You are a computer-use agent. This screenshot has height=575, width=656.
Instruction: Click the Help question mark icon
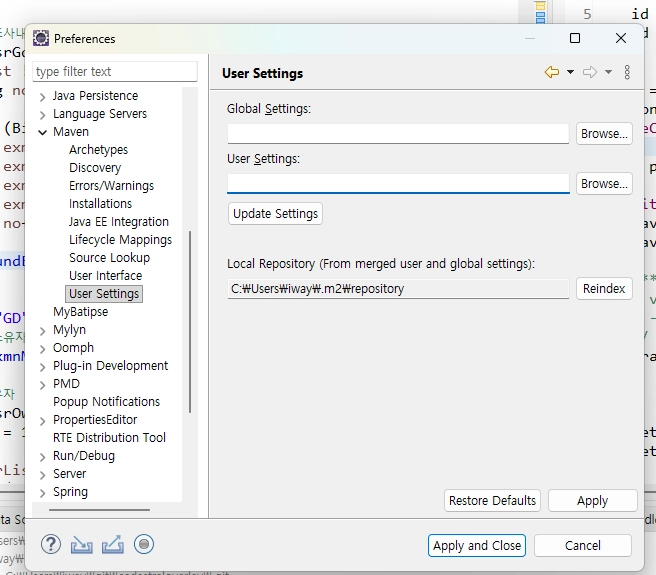51,544
